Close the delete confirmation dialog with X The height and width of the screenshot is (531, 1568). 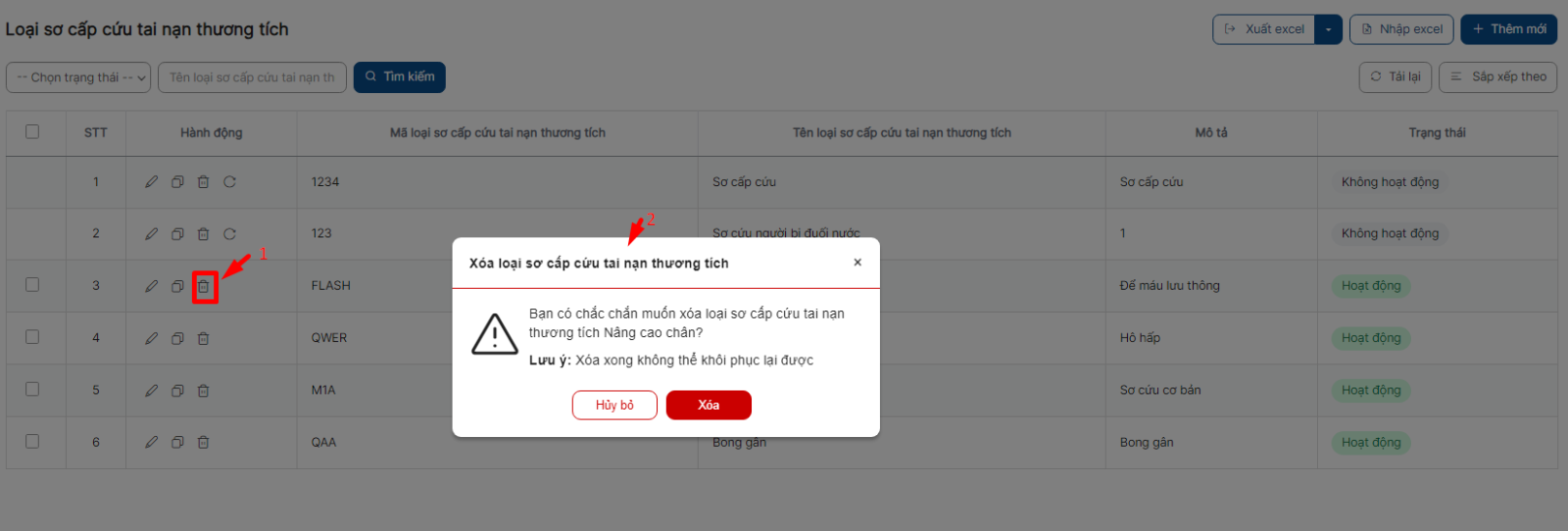click(857, 263)
